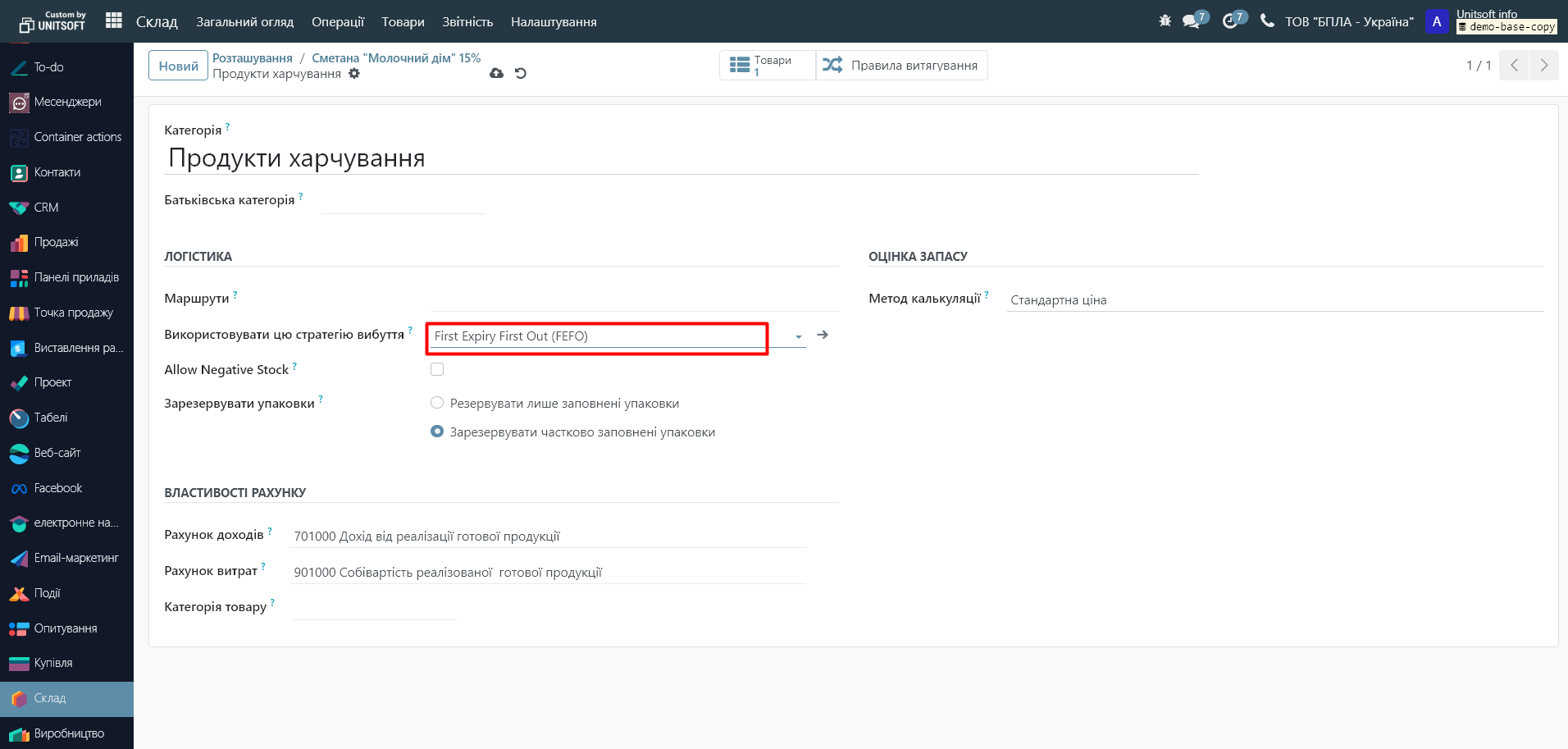Open the gear actions menu
Screen dimensions: 1568x749
point(354,74)
